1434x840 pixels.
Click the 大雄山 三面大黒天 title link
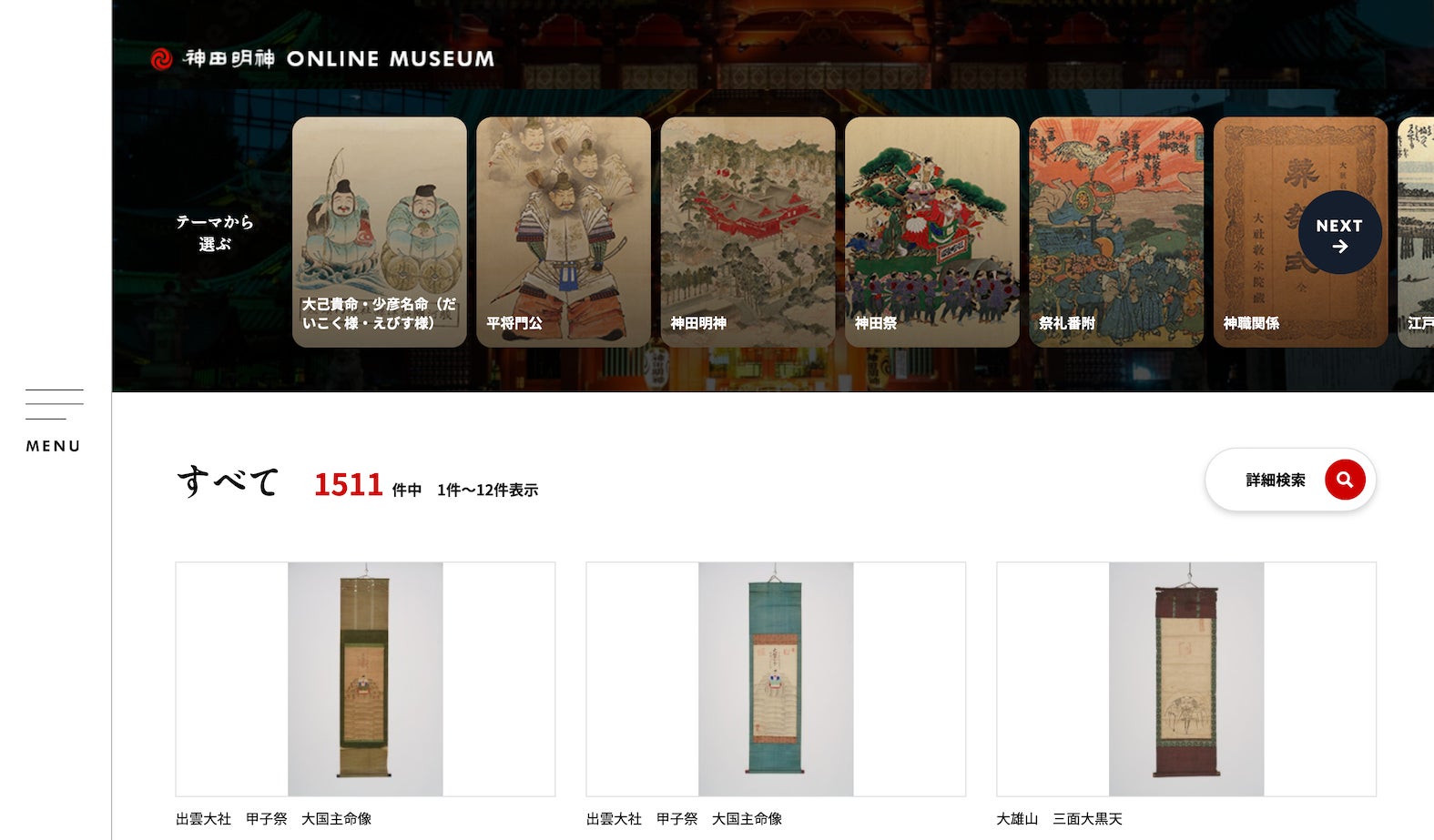coord(1060,819)
